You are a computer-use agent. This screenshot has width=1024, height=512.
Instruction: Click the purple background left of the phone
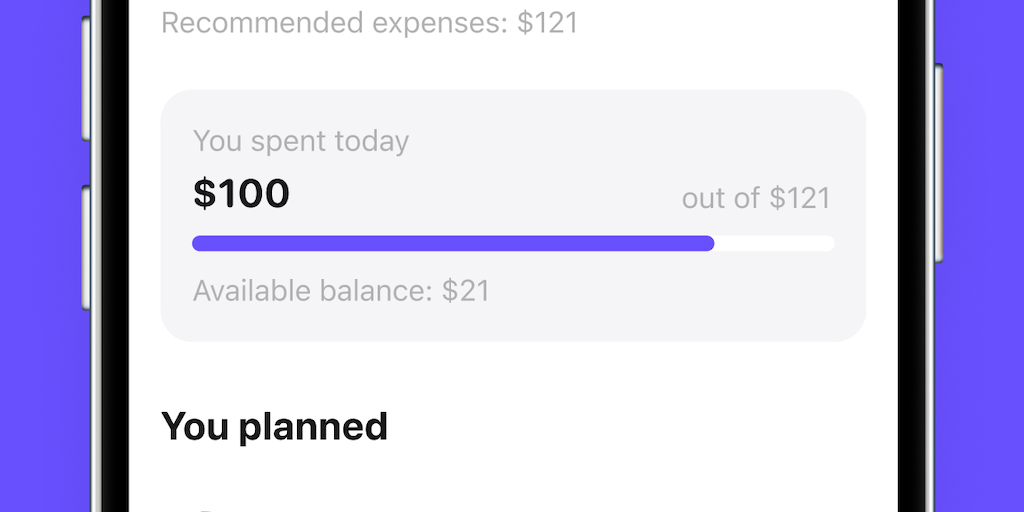(x=40, y=256)
